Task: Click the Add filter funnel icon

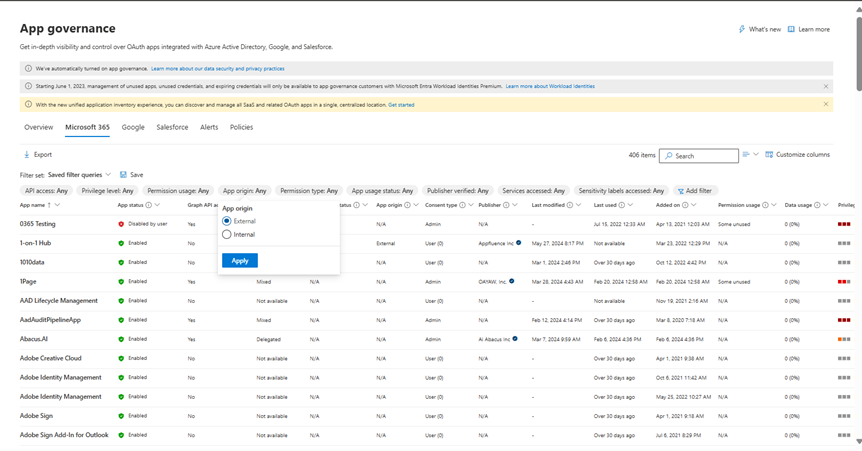Action: [x=681, y=191]
